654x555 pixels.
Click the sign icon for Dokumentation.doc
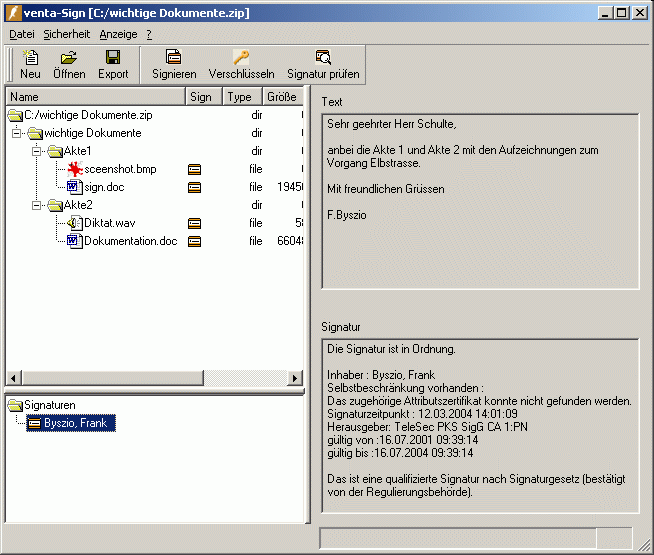coord(194,241)
